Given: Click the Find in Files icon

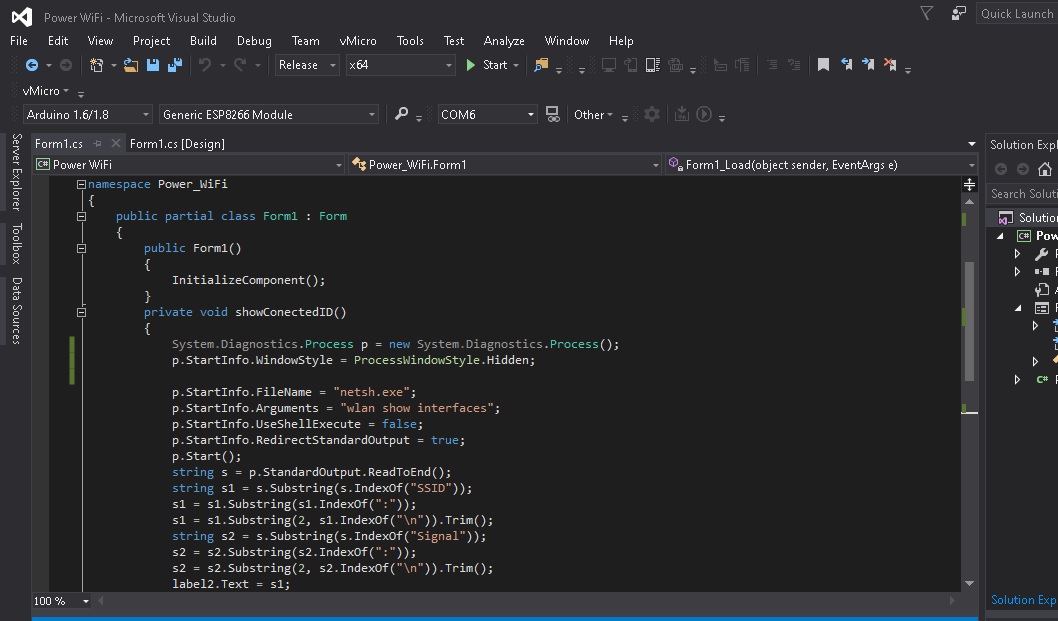Looking at the screenshot, I should click(x=541, y=65).
